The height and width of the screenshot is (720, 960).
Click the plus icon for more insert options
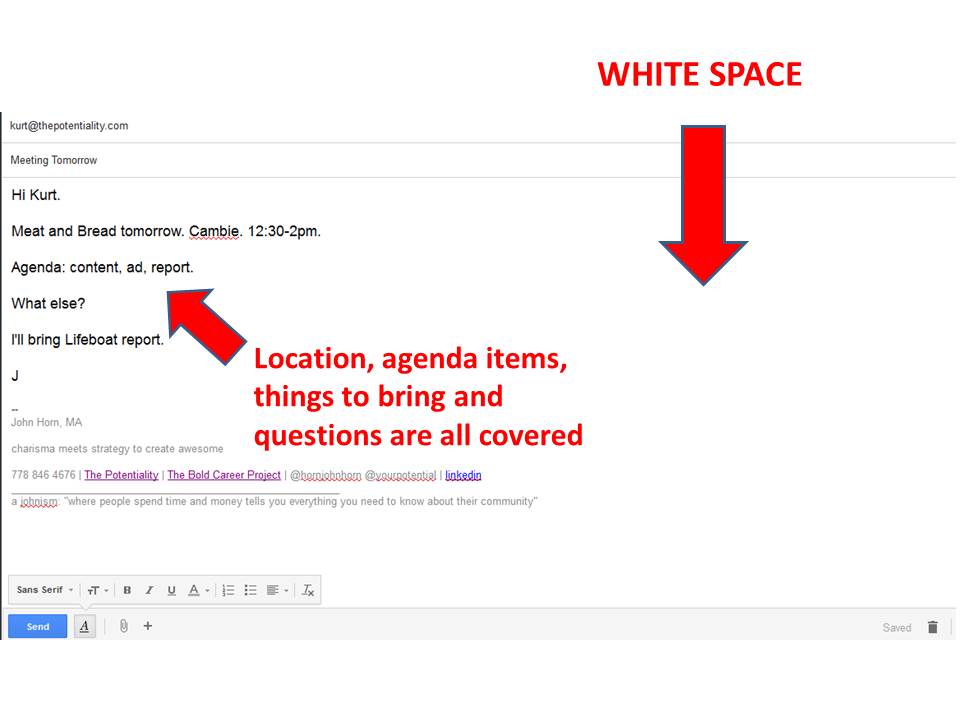click(148, 626)
